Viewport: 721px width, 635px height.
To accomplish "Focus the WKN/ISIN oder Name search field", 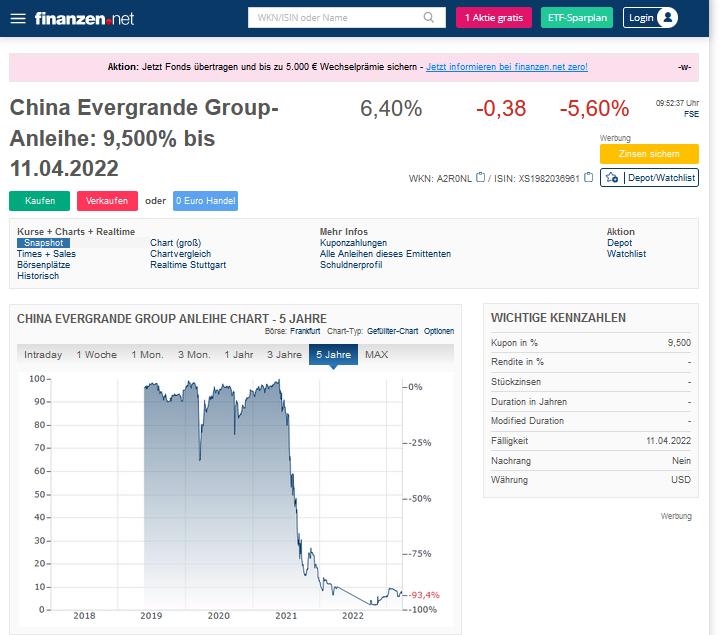I will (x=335, y=18).
